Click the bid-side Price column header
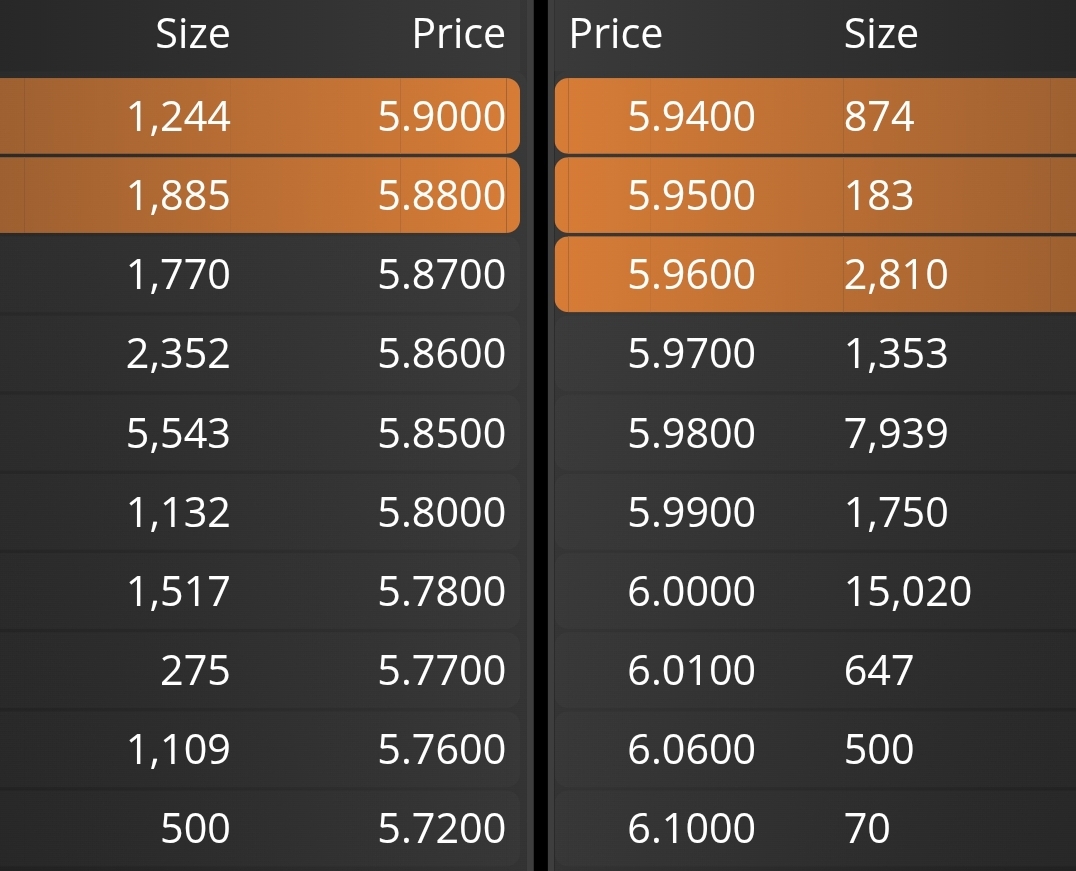 click(x=458, y=33)
